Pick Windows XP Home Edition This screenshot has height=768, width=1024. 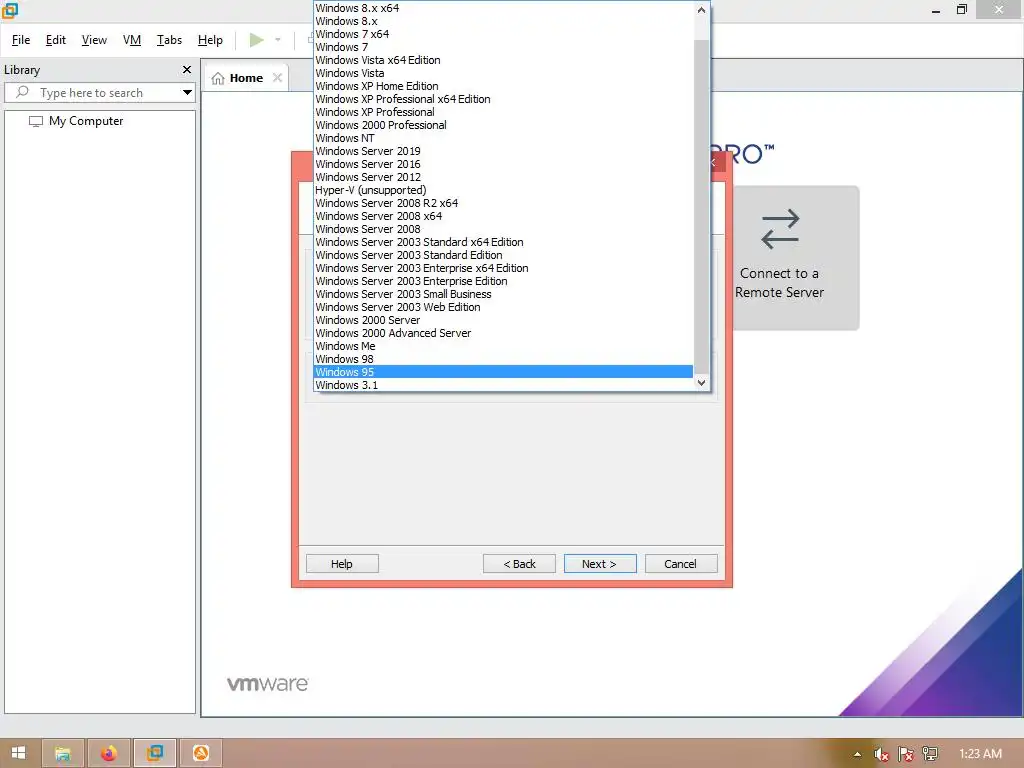click(x=503, y=86)
